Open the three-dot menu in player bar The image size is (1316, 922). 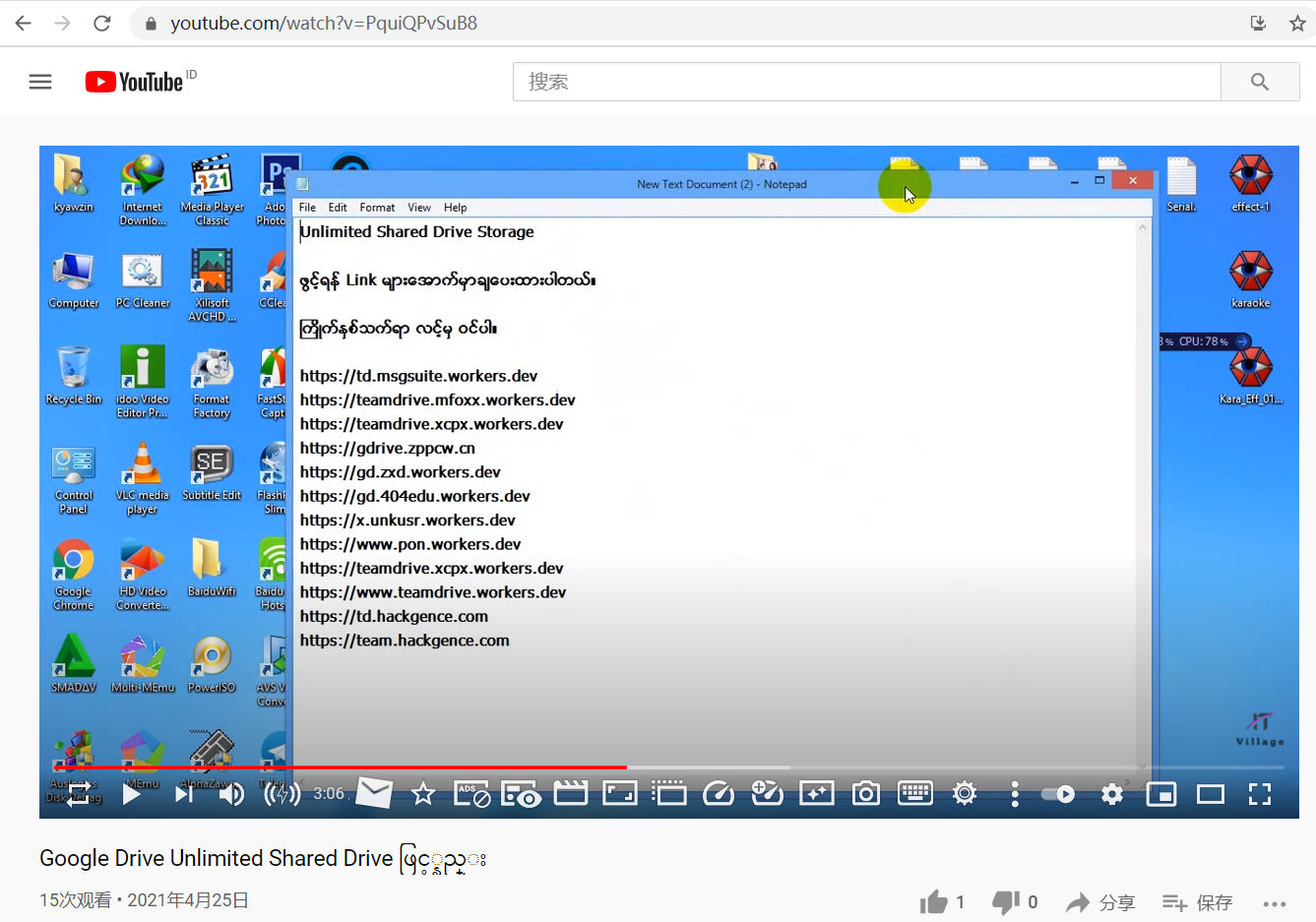tap(1015, 795)
